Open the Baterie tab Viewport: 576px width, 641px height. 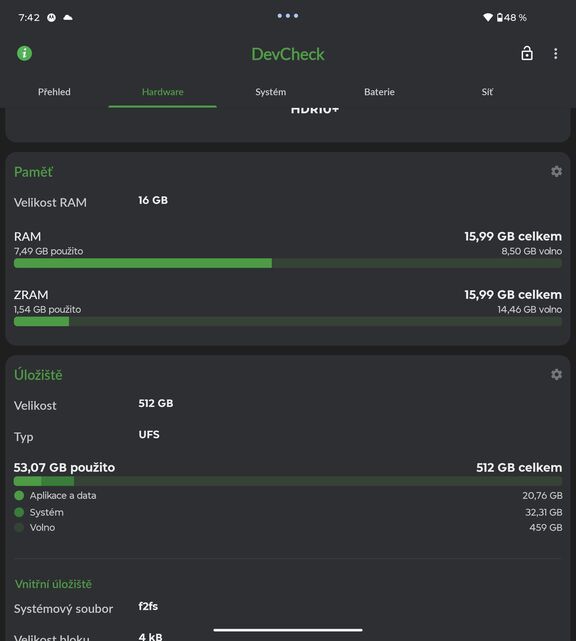click(379, 92)
